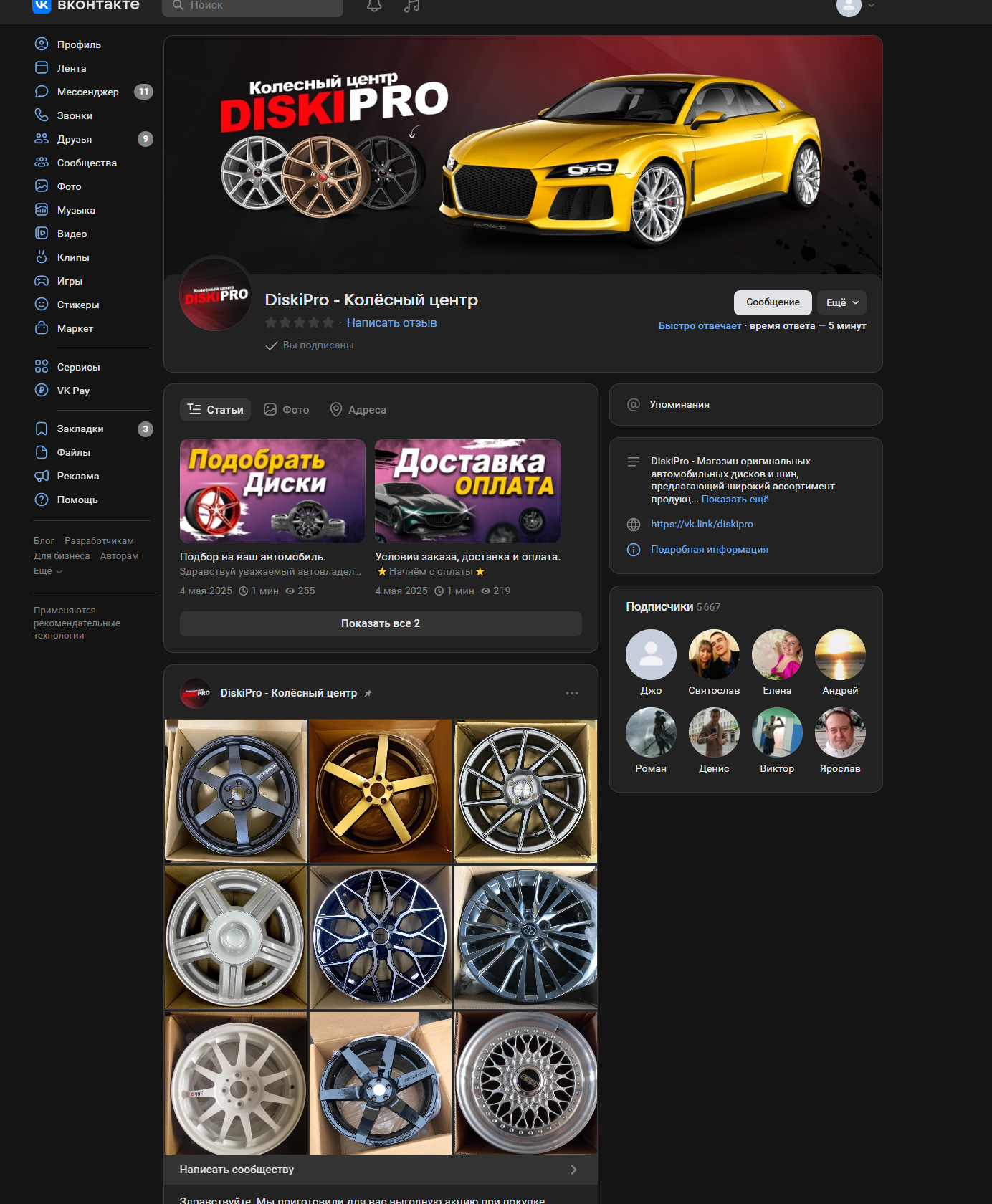992x1204 pixels.
Task: Open the gold five-spoke wheel photo
Action: [x=381, y=791]
